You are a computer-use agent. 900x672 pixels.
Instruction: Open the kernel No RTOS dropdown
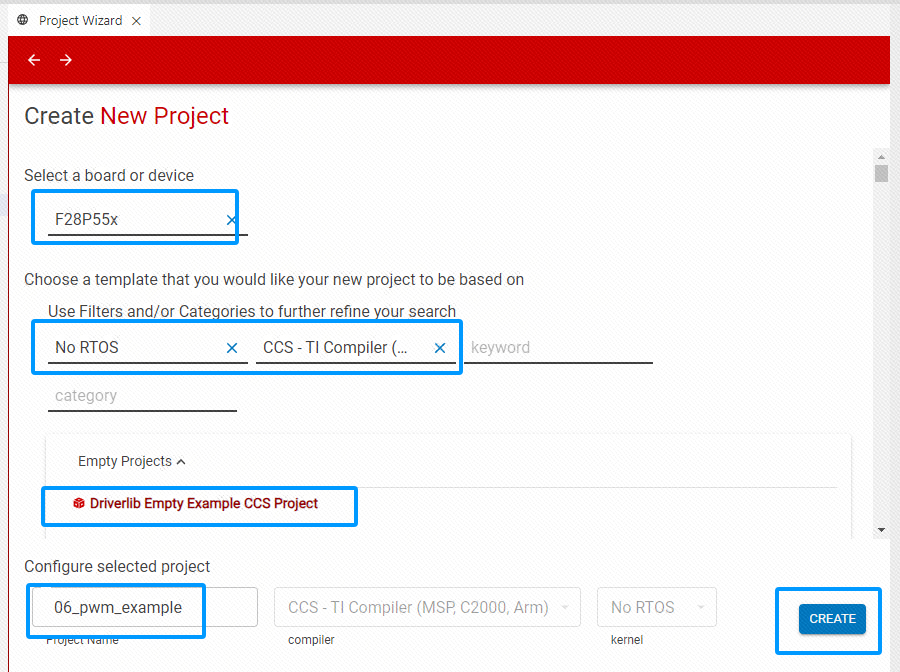[657, 607]
